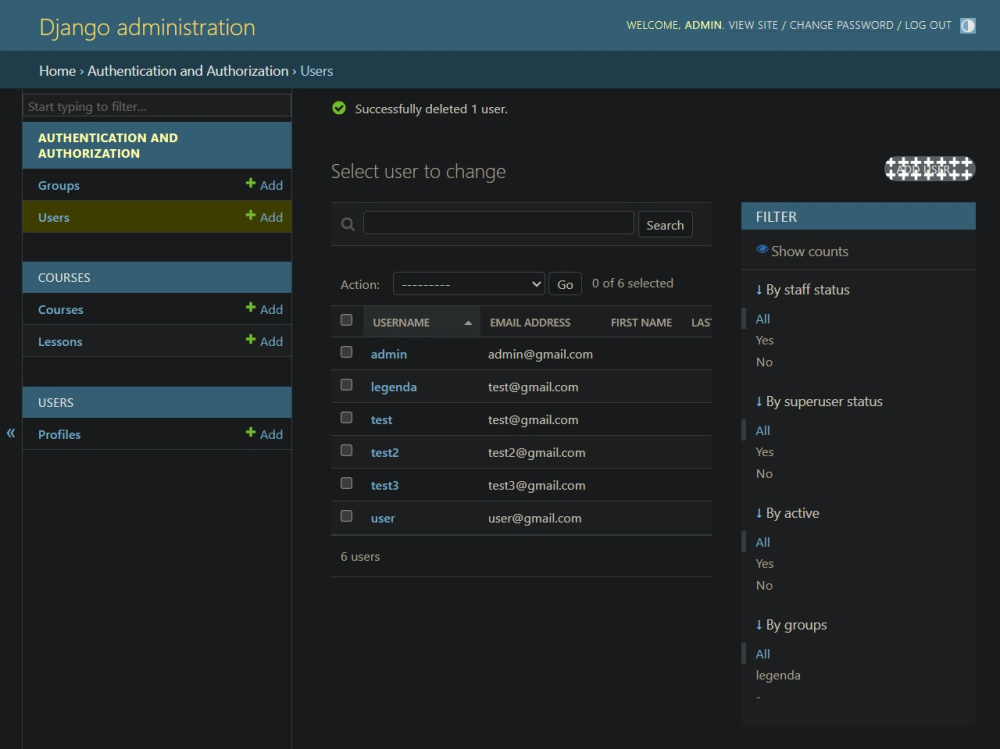Tick the select-all users checkbox in the header
Image resolution: width=1000 pixels, height=749 pixels.
(346, 320)
